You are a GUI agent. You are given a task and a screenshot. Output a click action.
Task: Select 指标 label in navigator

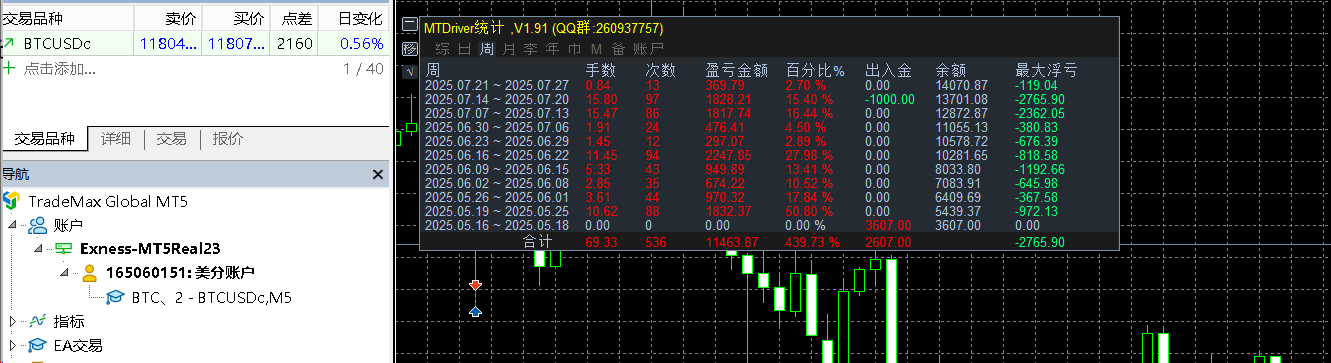pyautogui.click(x=69, y=321)
